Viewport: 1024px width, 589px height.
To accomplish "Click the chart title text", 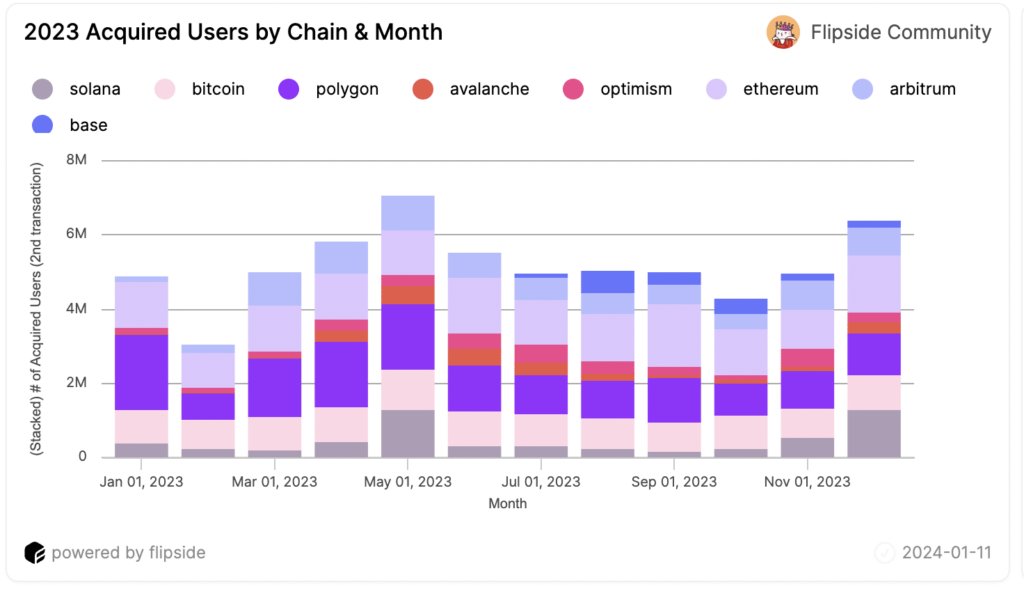I will [233, 32].
